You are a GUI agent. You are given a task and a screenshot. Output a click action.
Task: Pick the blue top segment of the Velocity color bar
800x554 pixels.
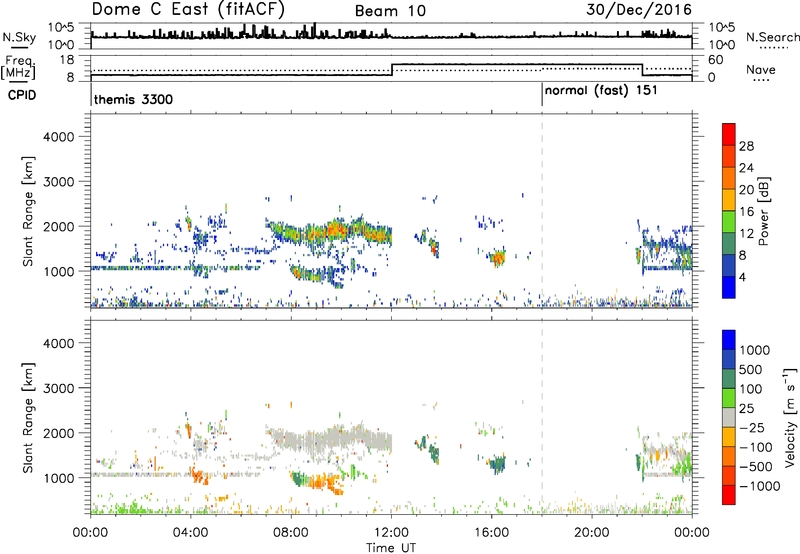point(729,340)
